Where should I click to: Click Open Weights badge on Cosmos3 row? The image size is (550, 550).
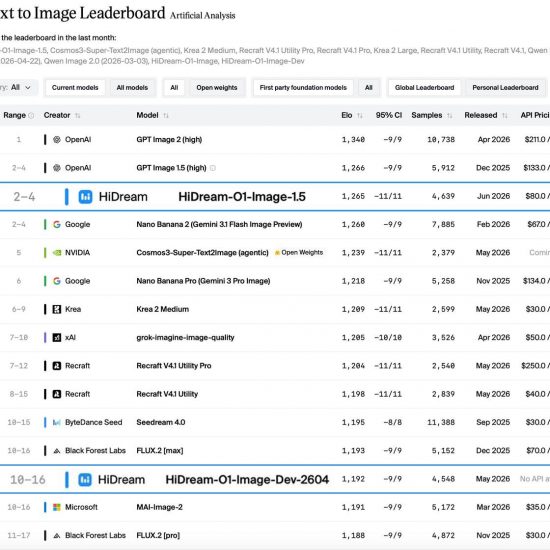[x=299, y=253]
